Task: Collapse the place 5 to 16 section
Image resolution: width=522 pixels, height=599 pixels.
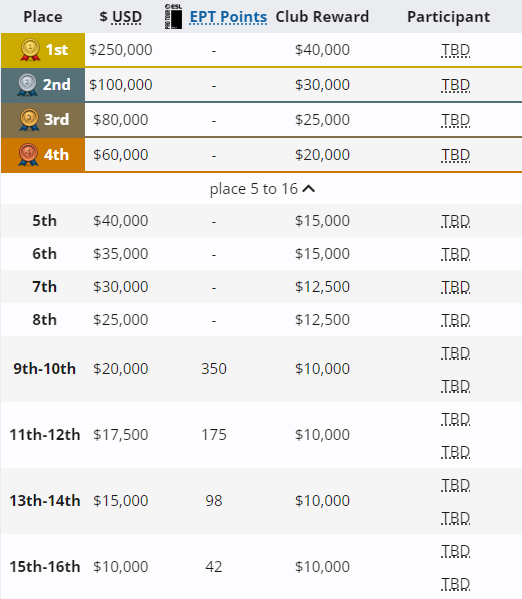Action: click(x=262, y=189)
